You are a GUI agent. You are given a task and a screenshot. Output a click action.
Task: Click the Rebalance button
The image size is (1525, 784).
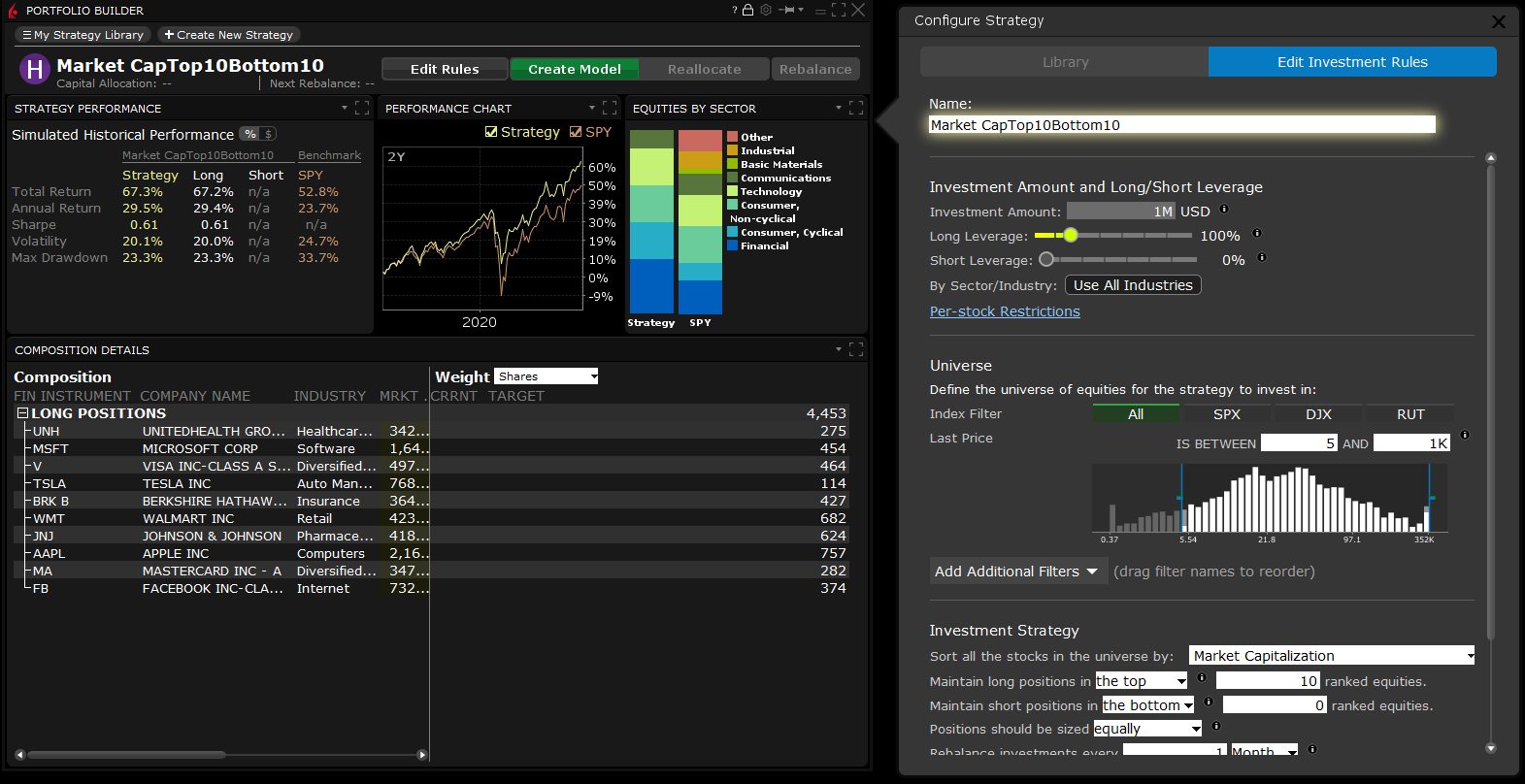coord(815,69)
